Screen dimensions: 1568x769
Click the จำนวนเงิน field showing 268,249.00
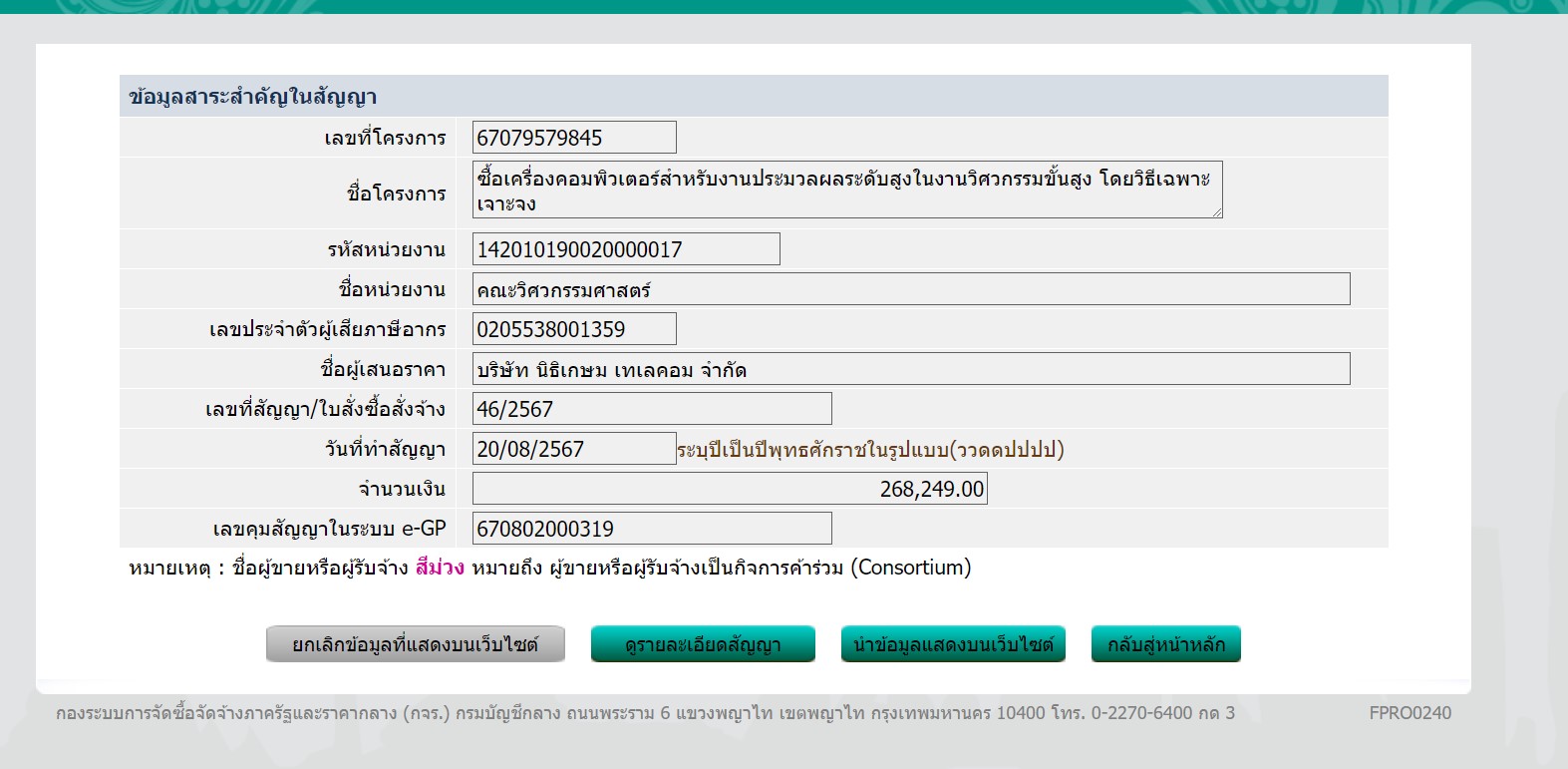point(729,489)
